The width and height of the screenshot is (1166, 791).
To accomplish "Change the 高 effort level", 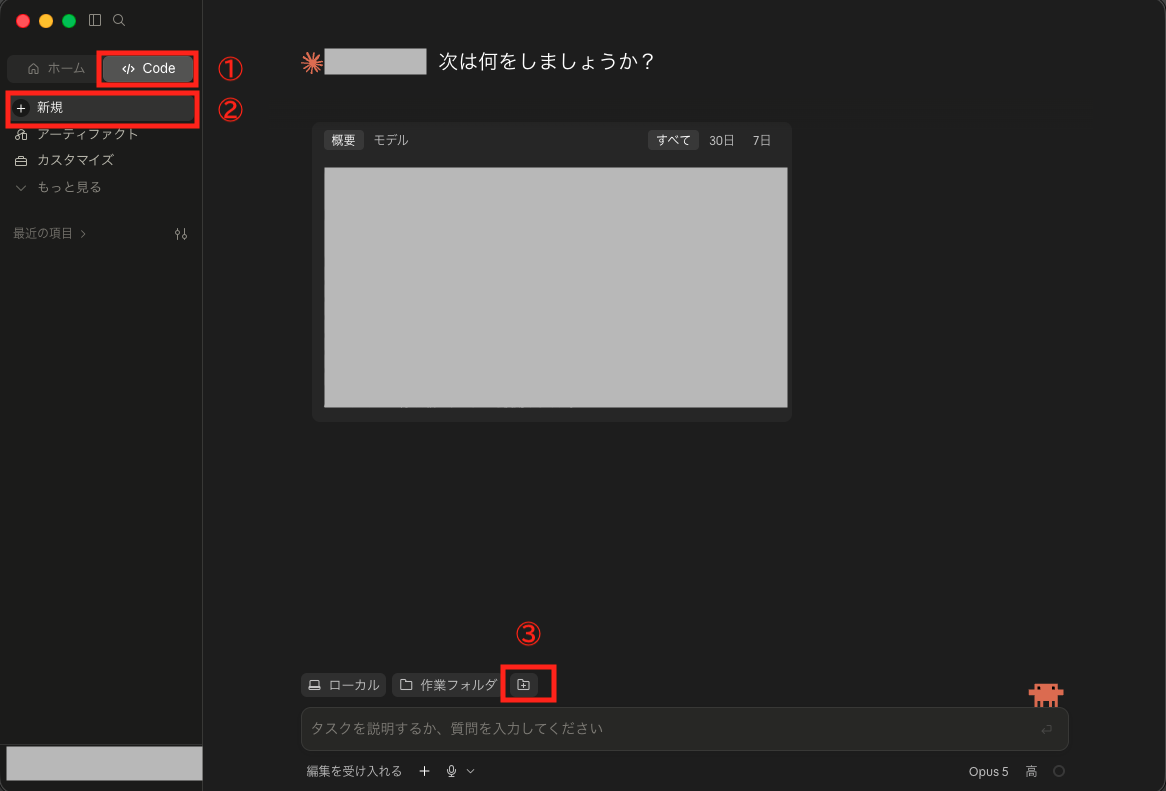I will click(1031, 772).
